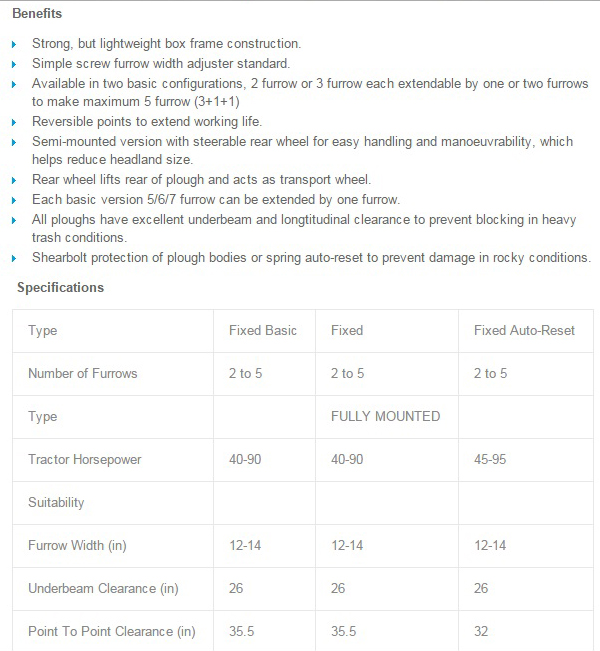The image size is (600, 651).
Task: Click the "FULLY MOUNTED" table cell
Action: (385, 416)
